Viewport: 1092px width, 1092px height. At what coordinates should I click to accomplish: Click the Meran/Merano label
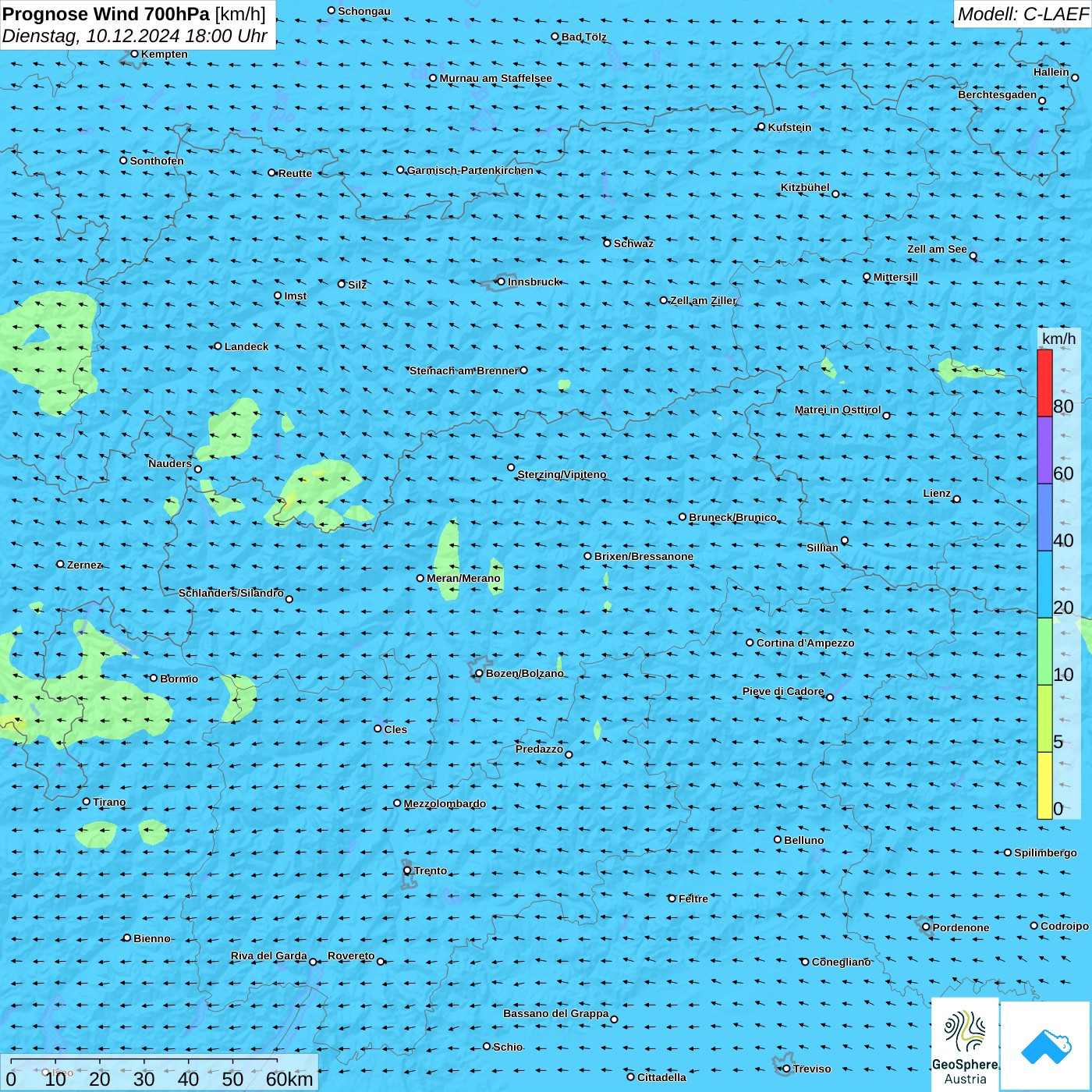tap(463, 578)
